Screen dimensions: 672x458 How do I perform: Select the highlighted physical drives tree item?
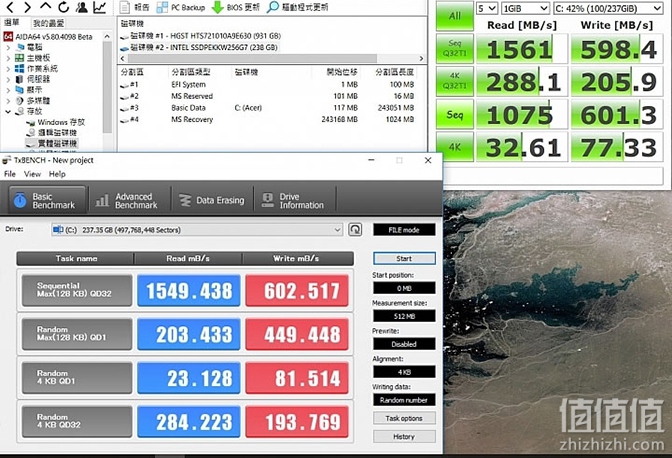tap(52, 144)
